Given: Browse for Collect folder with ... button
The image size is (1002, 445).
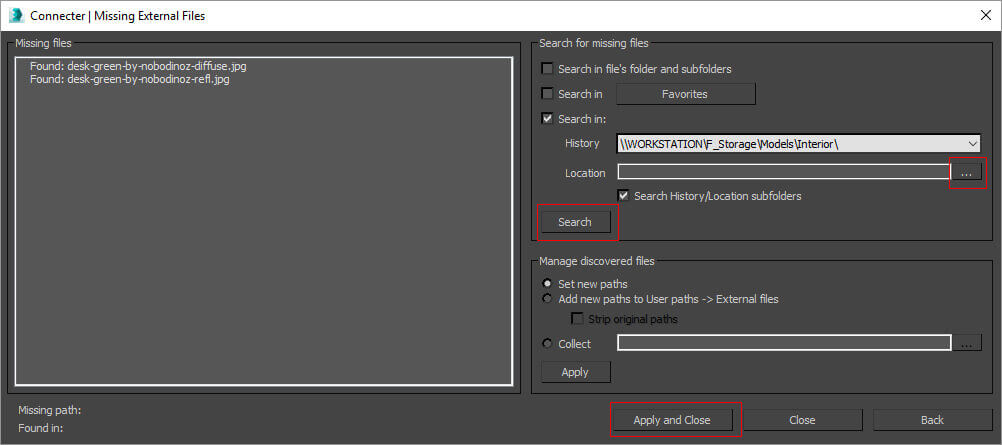Looking at the screenshot, I should coord(967,344).
